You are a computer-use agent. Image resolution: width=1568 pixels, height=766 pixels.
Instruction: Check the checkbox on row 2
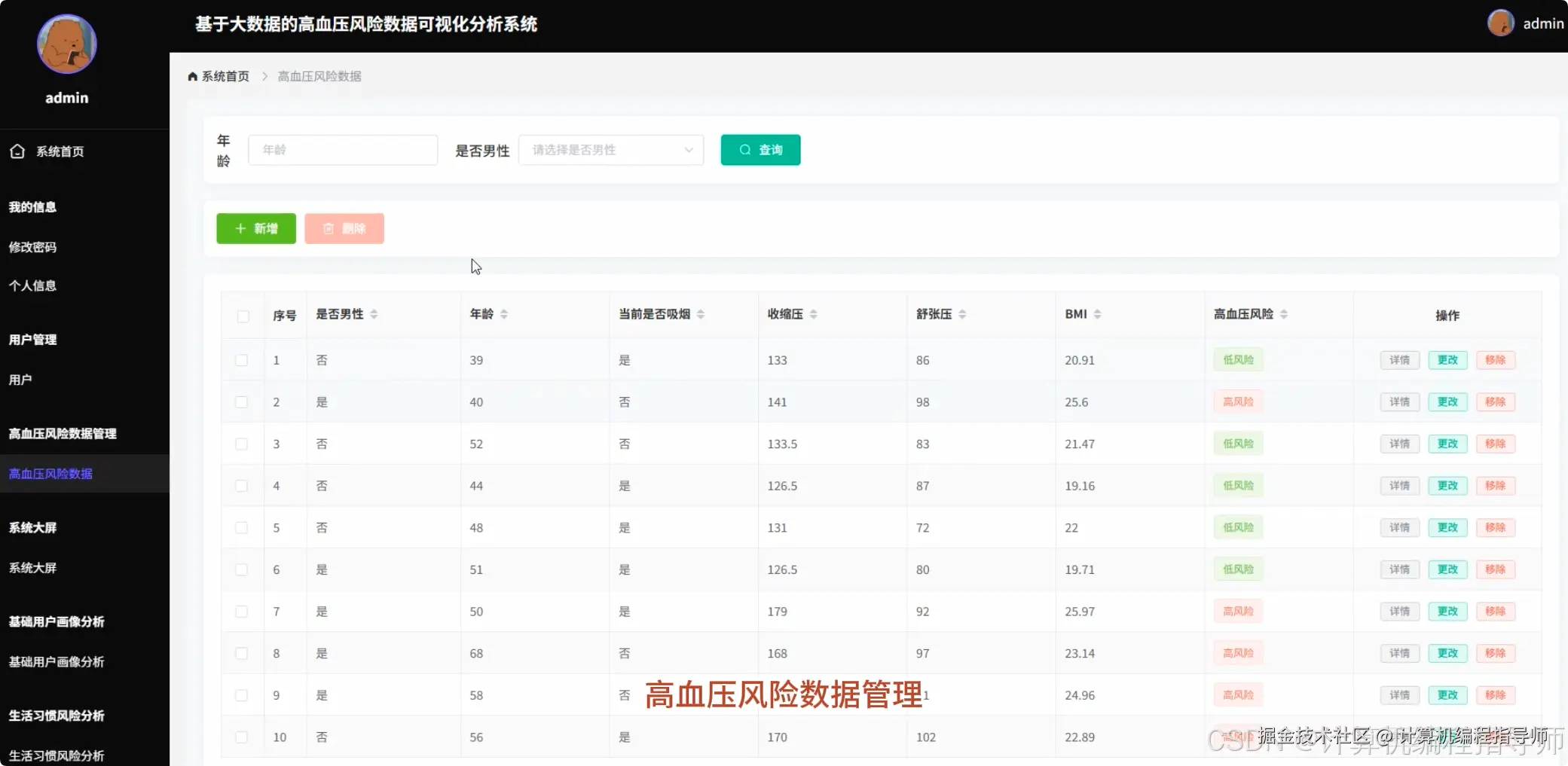tap(243, 401)
